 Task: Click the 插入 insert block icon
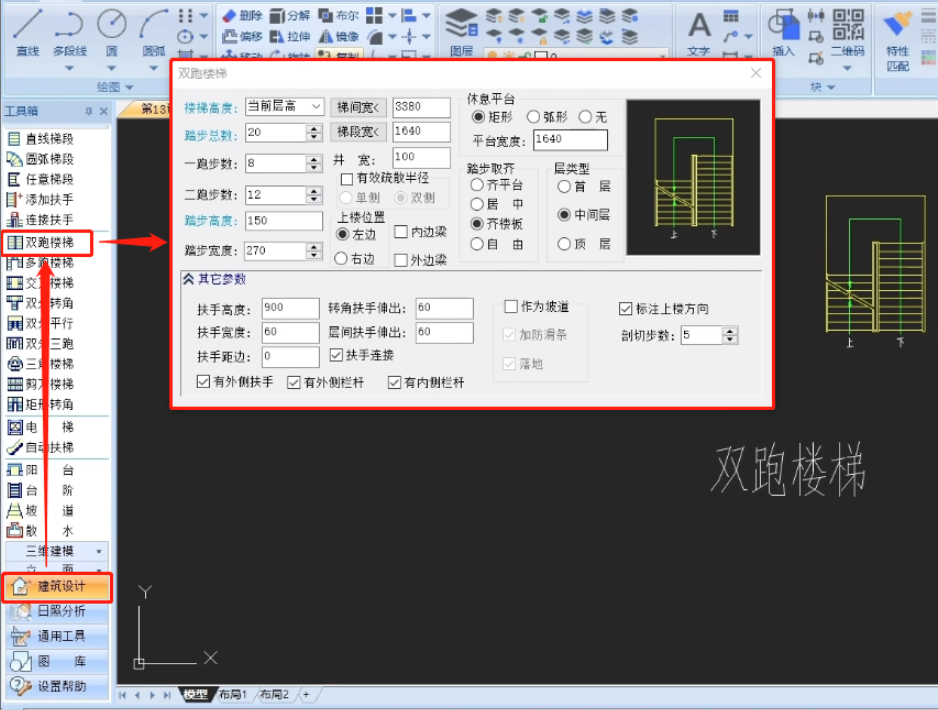(784, 33)
